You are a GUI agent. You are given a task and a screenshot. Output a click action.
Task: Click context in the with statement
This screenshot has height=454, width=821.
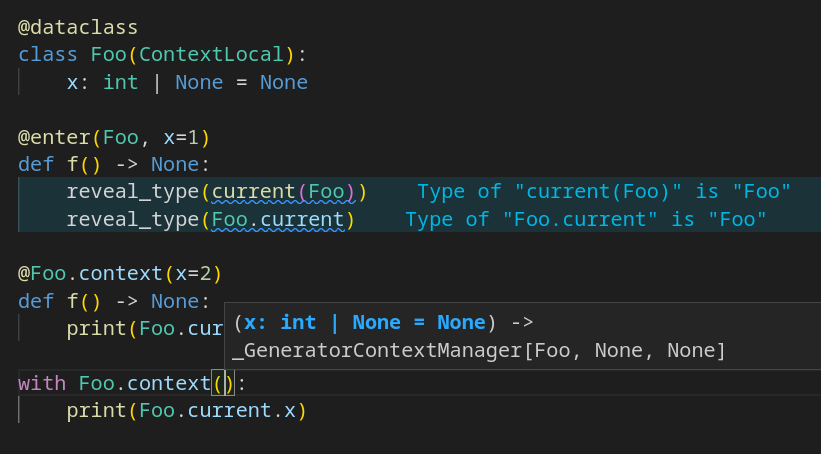pos(169,382)
